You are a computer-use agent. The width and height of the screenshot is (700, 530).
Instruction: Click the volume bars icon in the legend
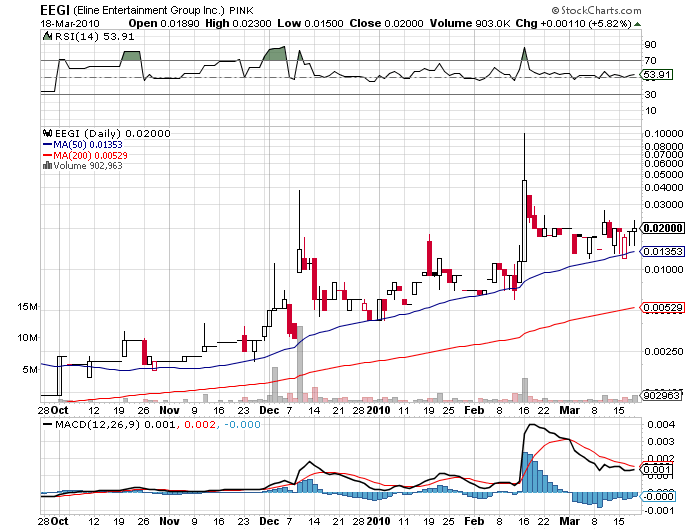pyautogui.click(x=47, y=166)
